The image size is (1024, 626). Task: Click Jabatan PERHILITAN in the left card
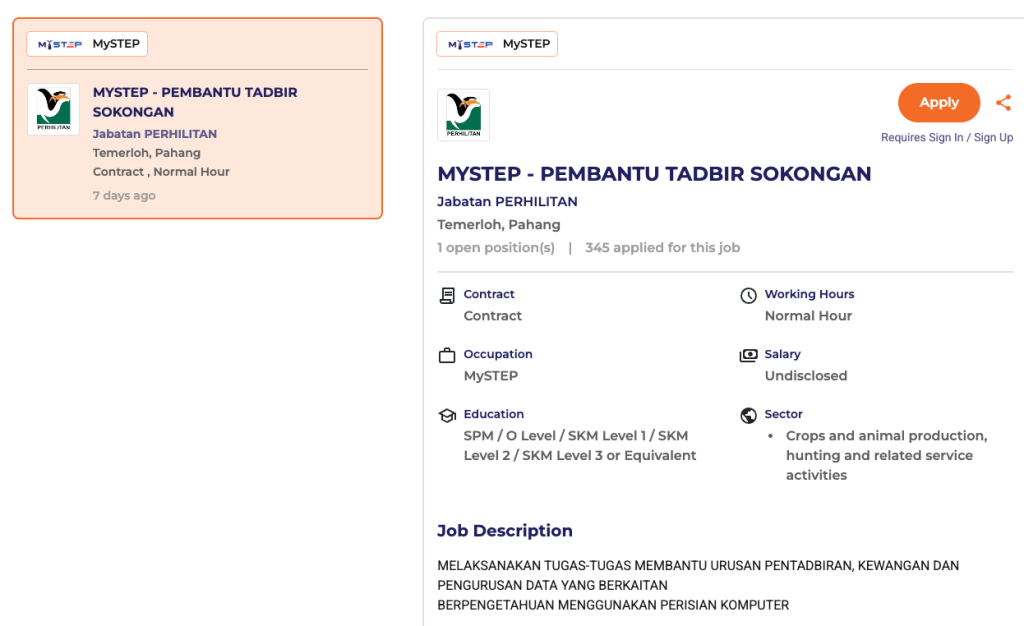155,134
